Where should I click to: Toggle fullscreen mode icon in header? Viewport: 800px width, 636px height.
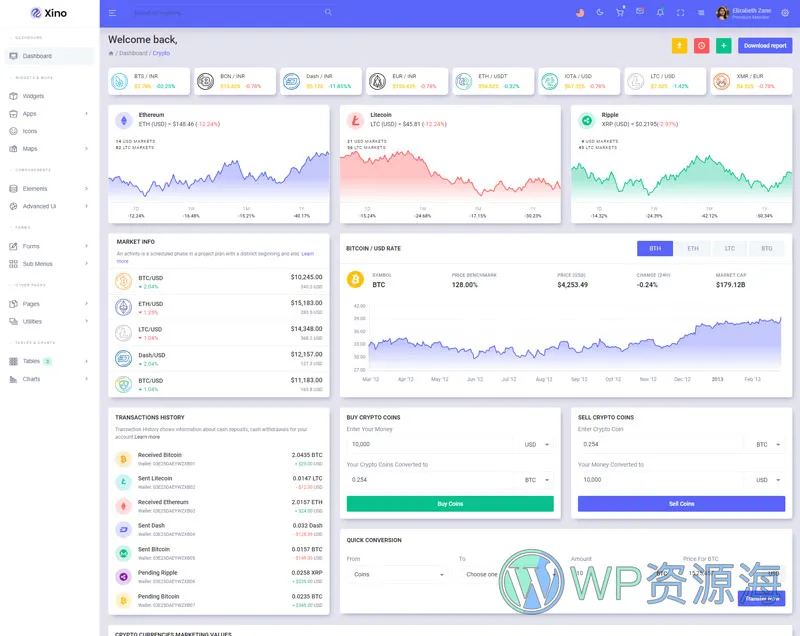coord(681,13)
